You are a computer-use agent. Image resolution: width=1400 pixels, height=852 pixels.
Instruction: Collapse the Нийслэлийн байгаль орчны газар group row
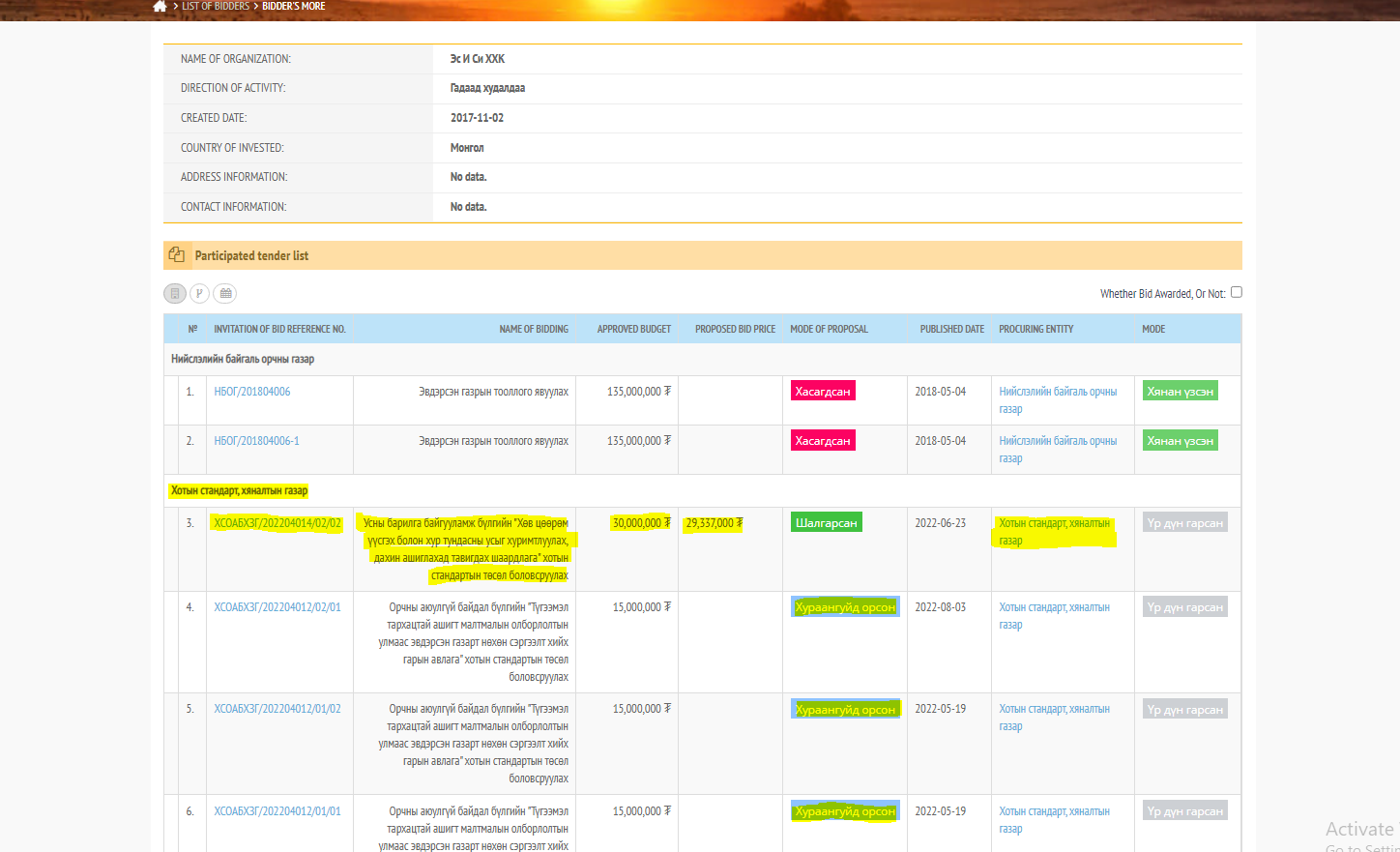[x=243, y=359]
